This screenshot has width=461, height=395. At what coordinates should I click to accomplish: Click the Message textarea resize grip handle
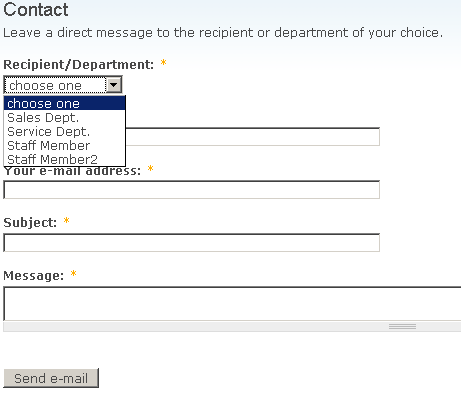point(402,326)
